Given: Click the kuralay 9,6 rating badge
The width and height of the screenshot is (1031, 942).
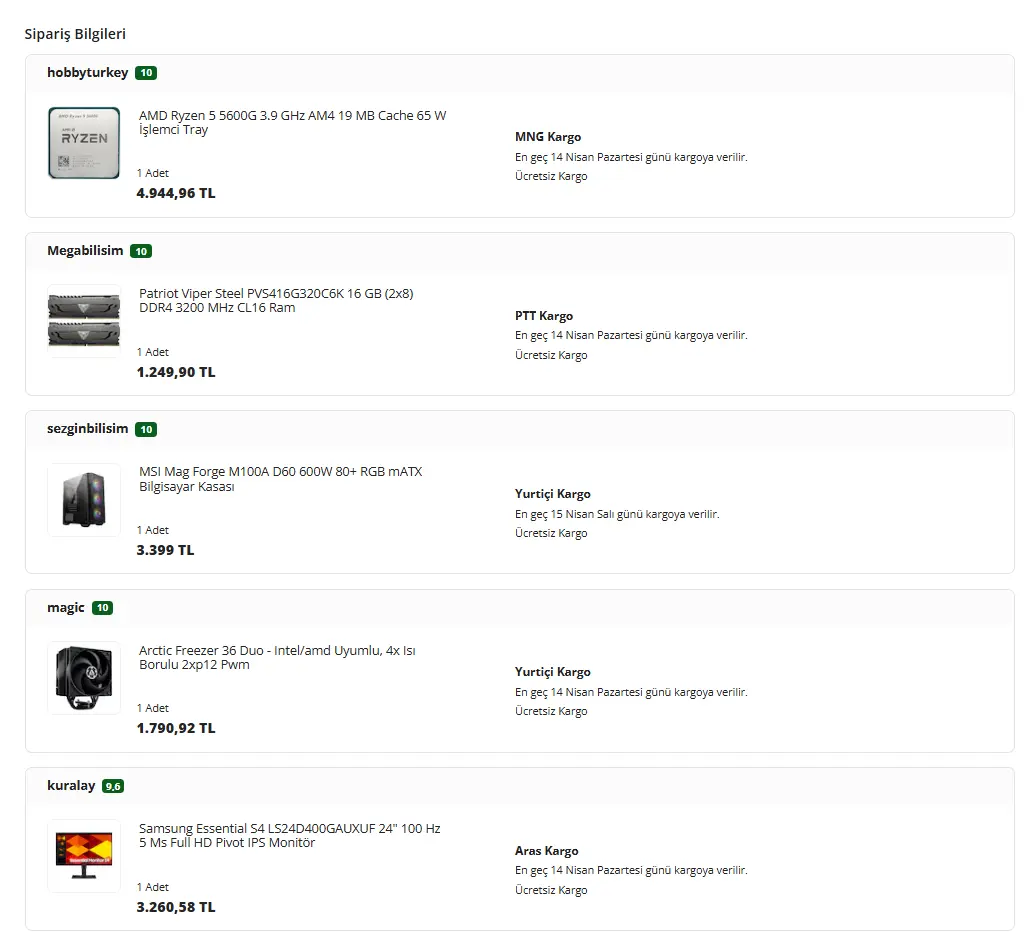Looking at the screenshot, I should pos(113,786).
